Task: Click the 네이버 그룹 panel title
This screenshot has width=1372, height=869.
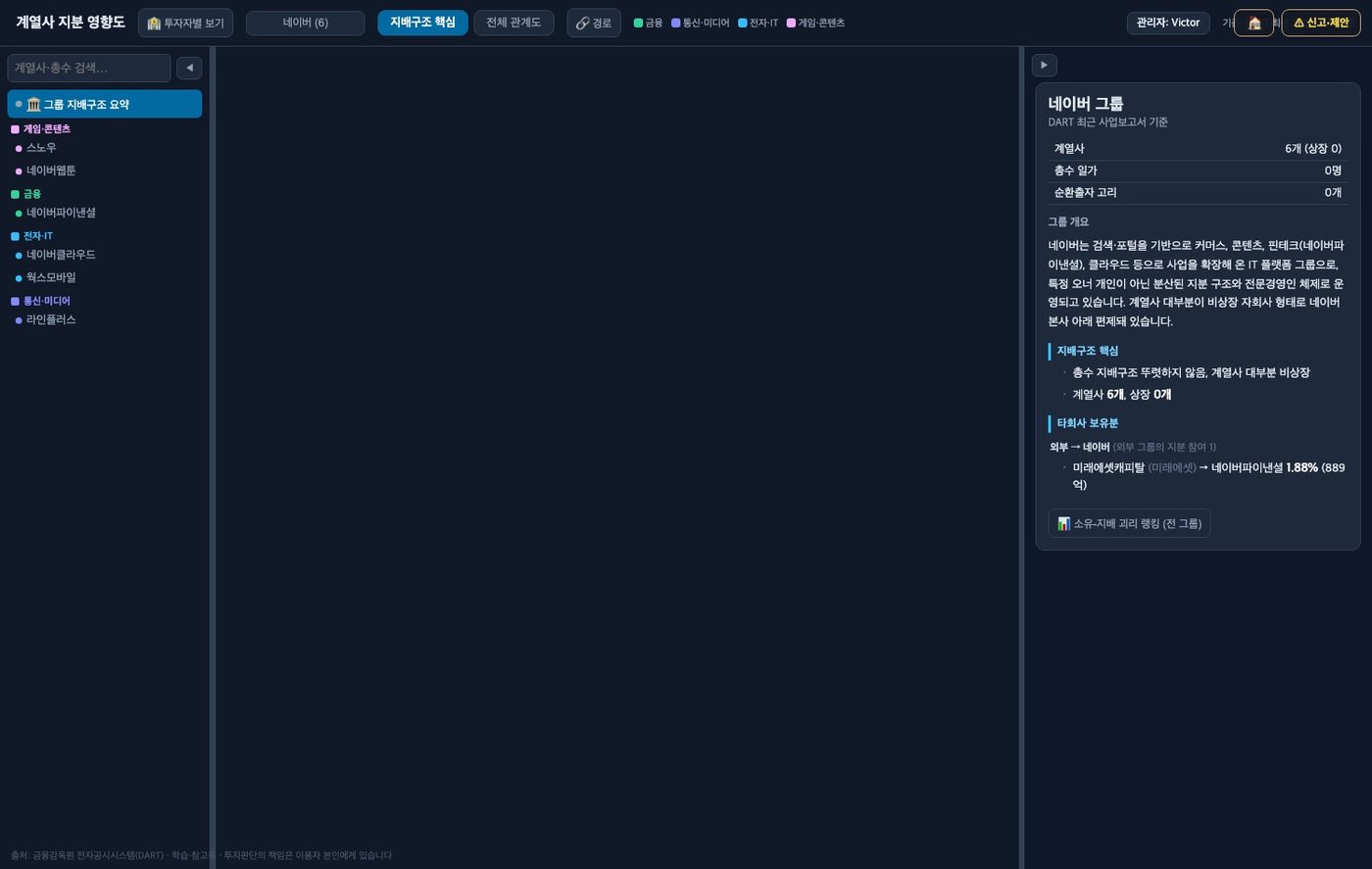Action: (x=1086, y=103)
